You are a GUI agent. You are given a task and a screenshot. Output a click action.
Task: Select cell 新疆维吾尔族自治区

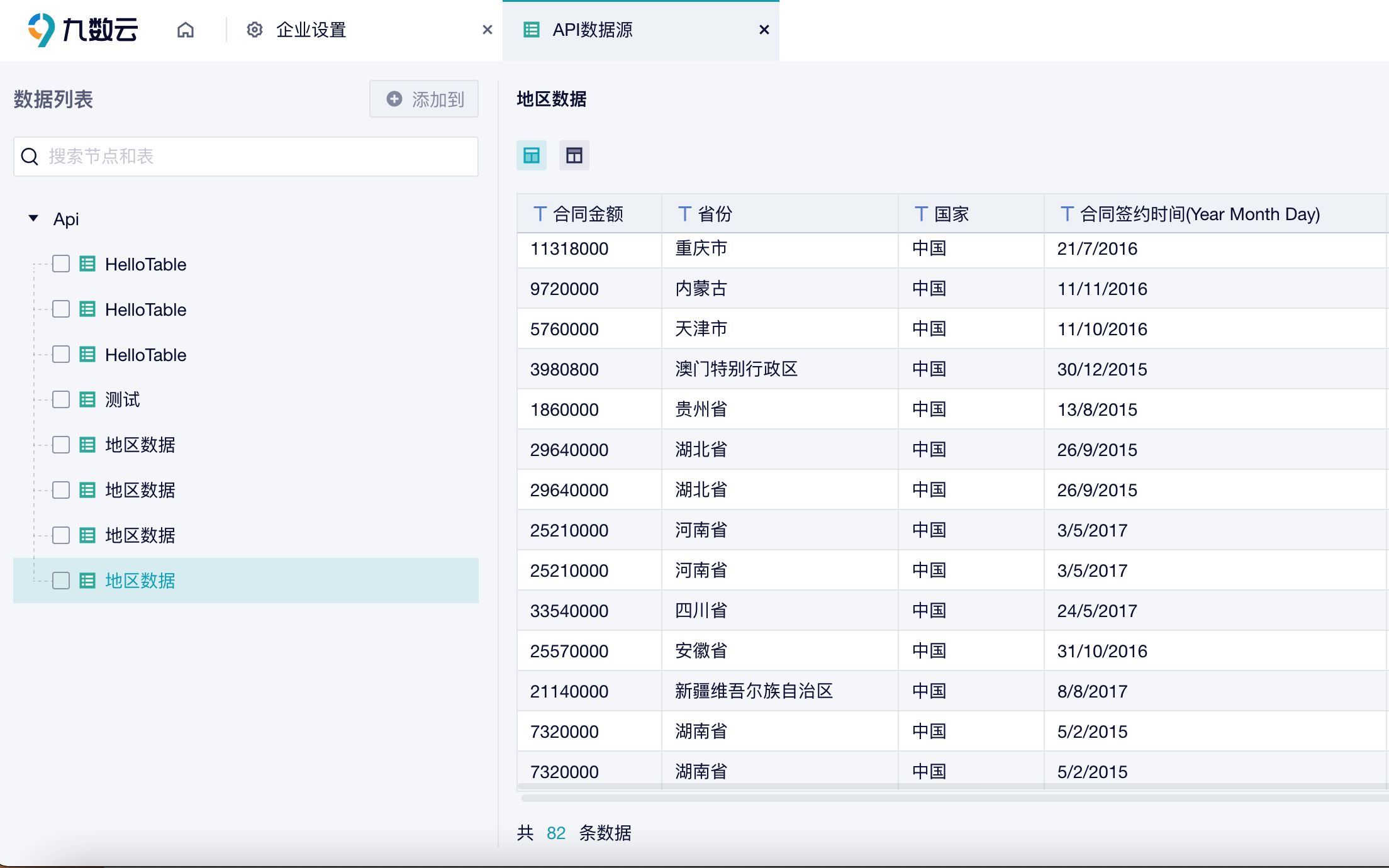click(x=780, y=691)
